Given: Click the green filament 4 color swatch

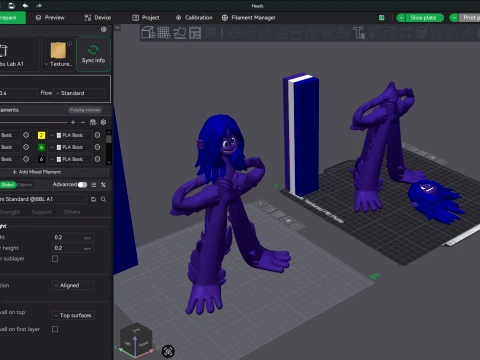Looking at the screenshot, I should pos(41,147).
